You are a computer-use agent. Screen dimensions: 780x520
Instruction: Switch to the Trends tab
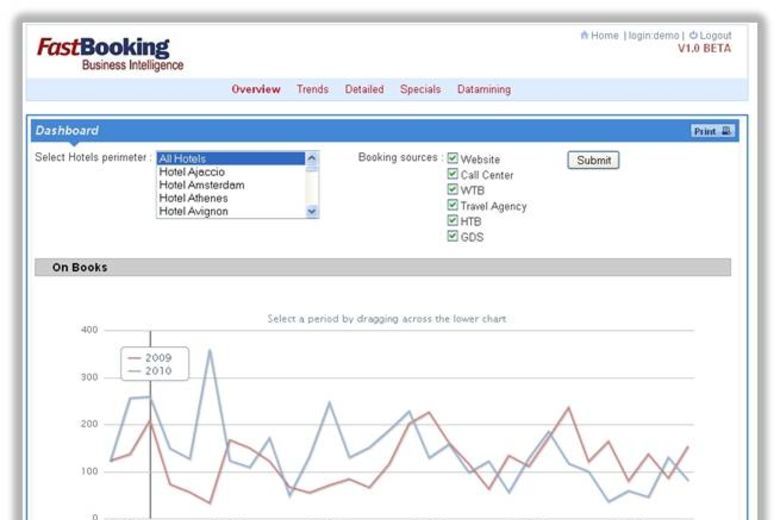312,89
